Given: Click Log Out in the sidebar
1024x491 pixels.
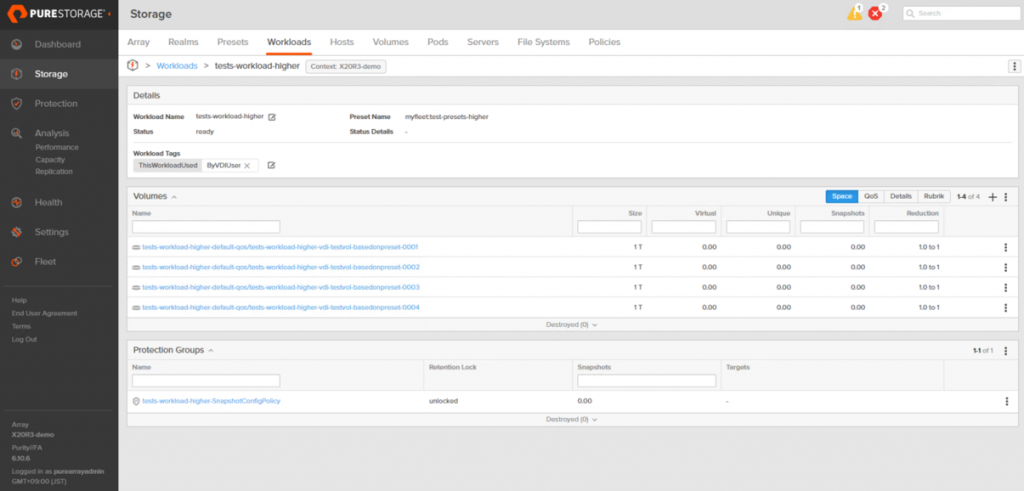Looking at the screenshot, I should click(24, 340).
